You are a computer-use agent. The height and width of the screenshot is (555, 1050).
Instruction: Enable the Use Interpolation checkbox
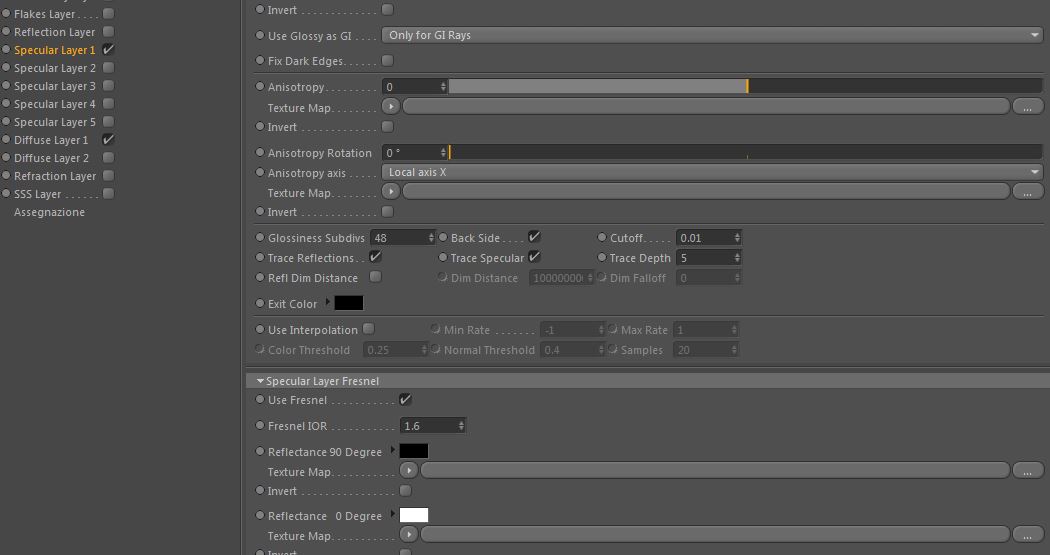tap(368, 329)
